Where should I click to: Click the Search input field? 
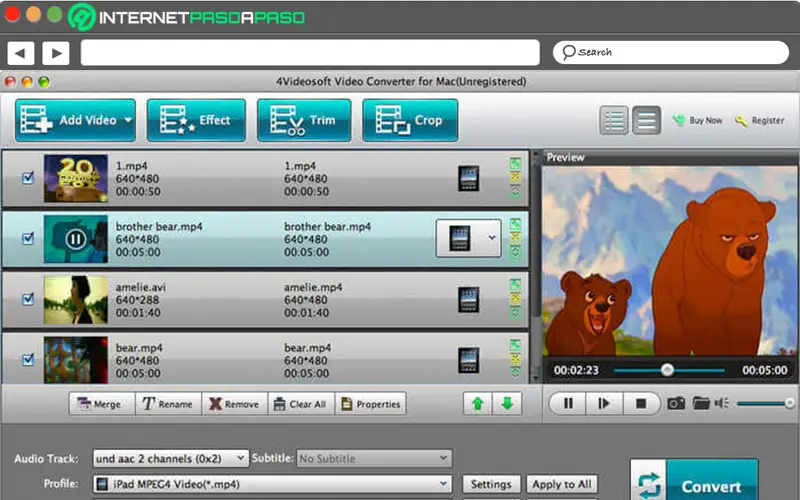click(x=671, y=52)
